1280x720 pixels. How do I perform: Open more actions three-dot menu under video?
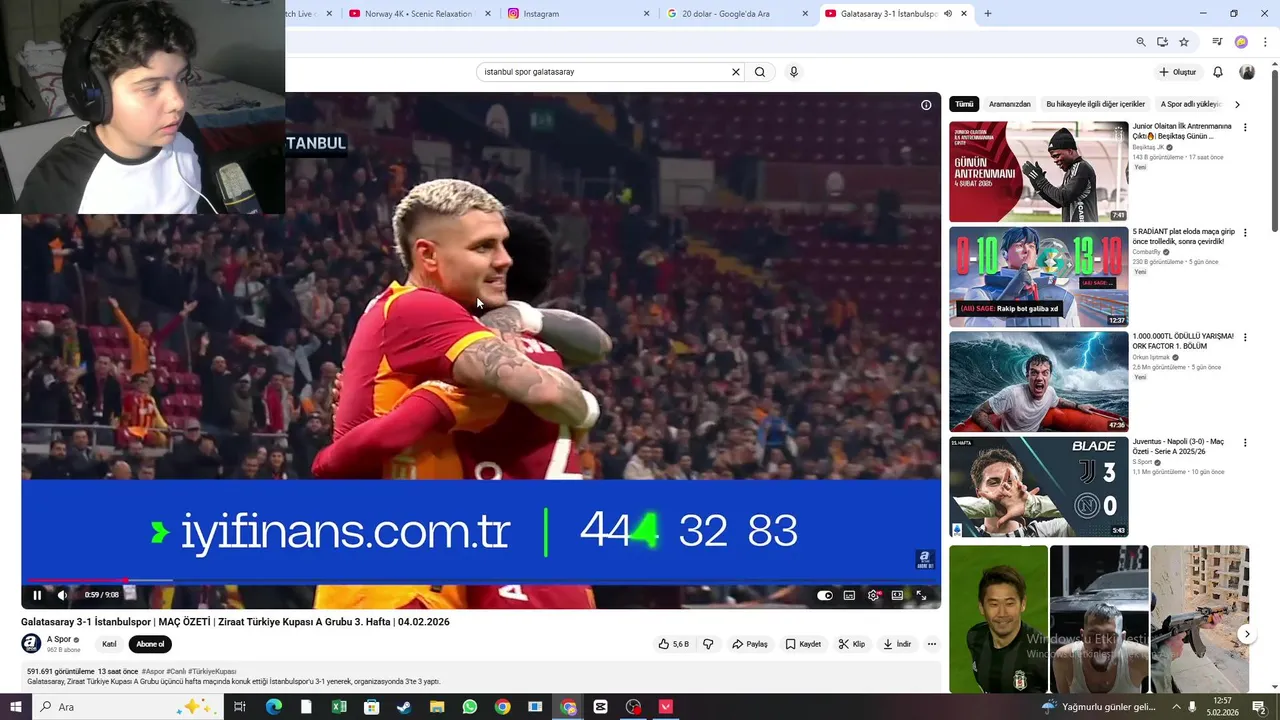(931, 644)
